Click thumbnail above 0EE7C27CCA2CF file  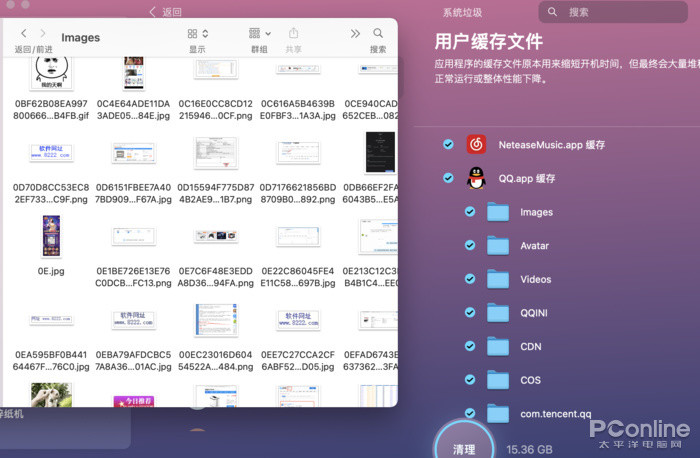pos(298,320)
